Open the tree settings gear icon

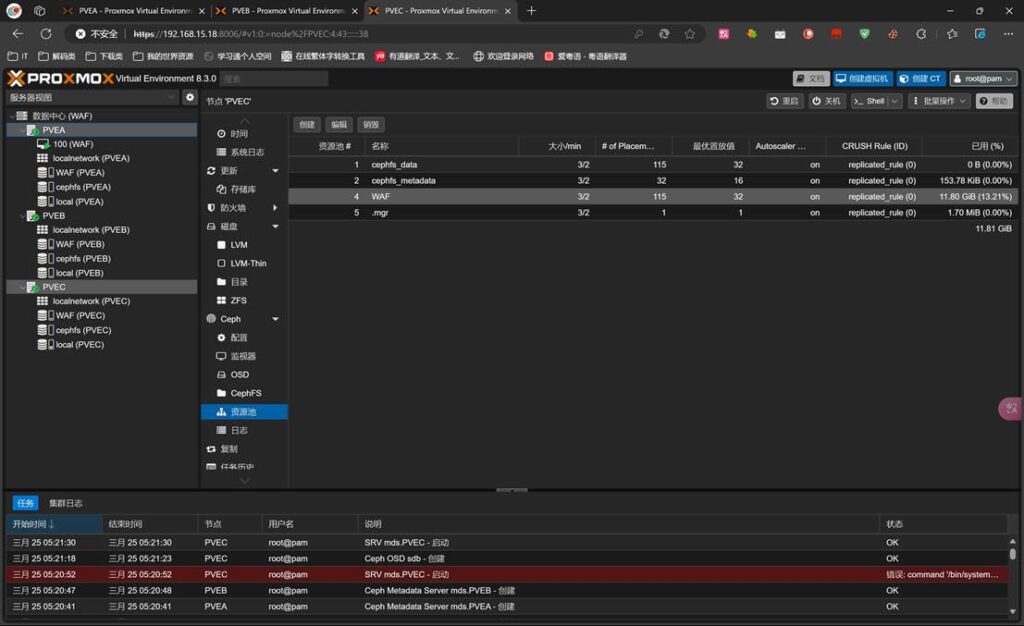[x=189, y=97]
